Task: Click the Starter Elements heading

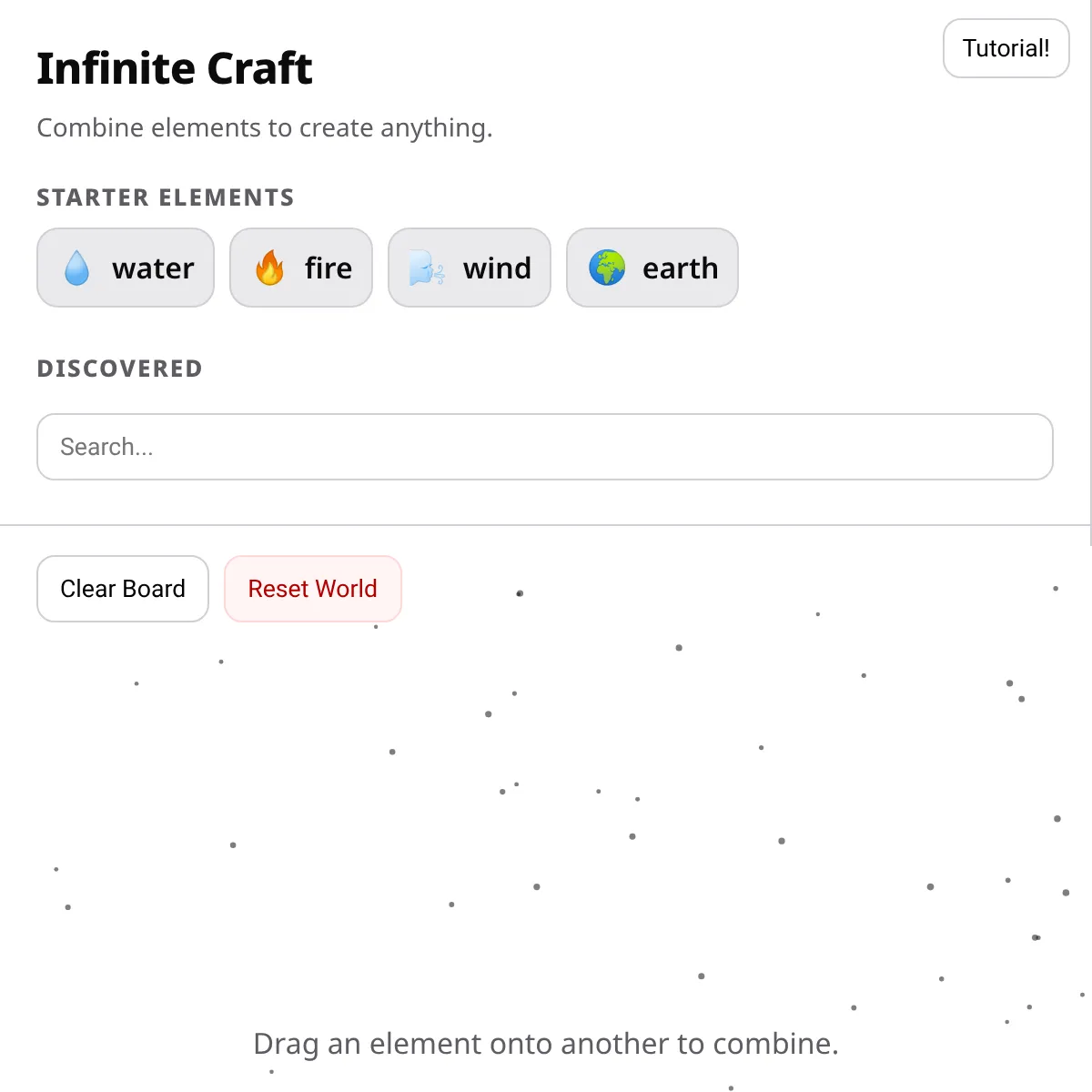Action: tap(166, 197)
